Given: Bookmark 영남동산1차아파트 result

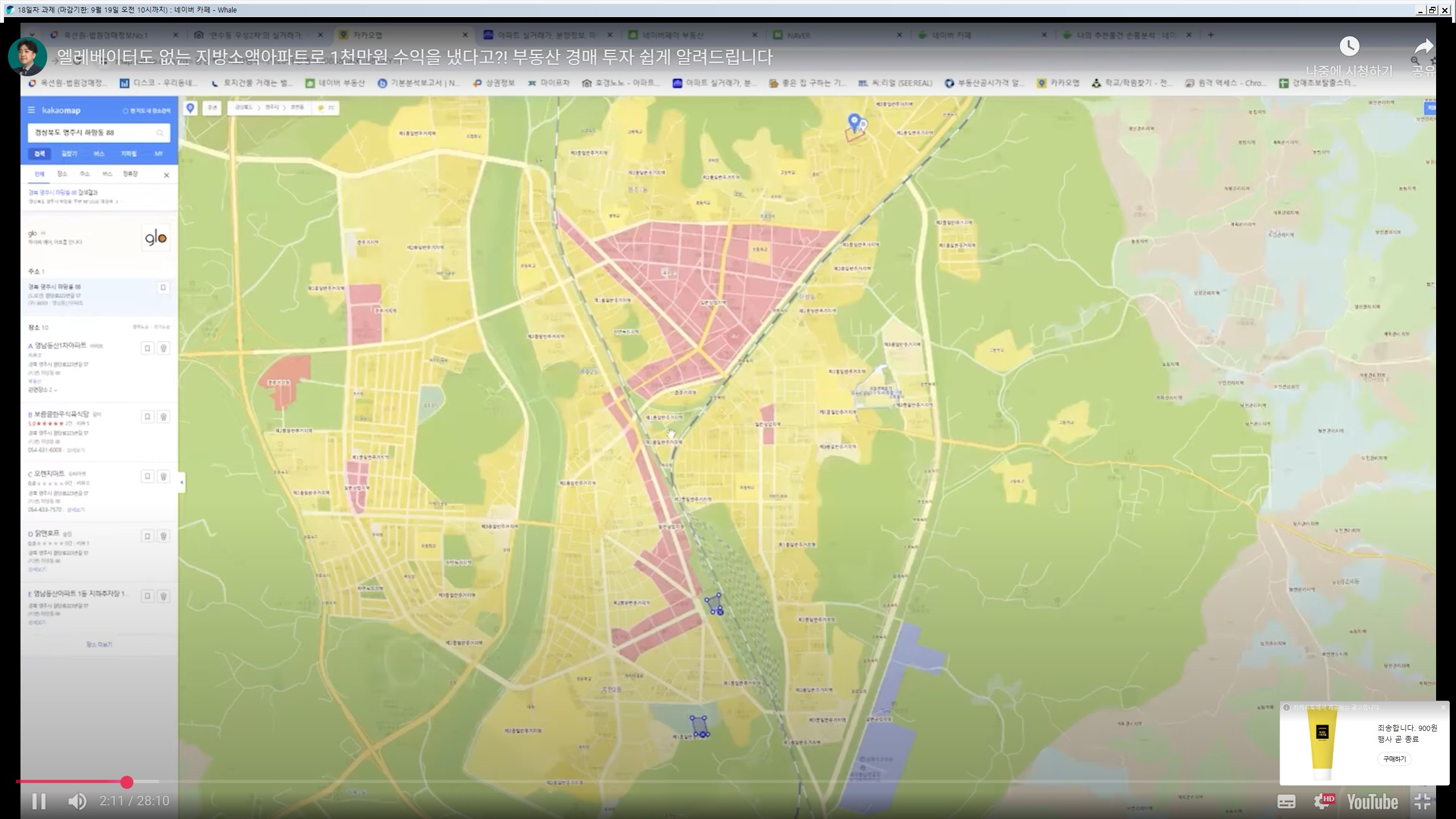Looking at the screenshot, I should 147,348.
